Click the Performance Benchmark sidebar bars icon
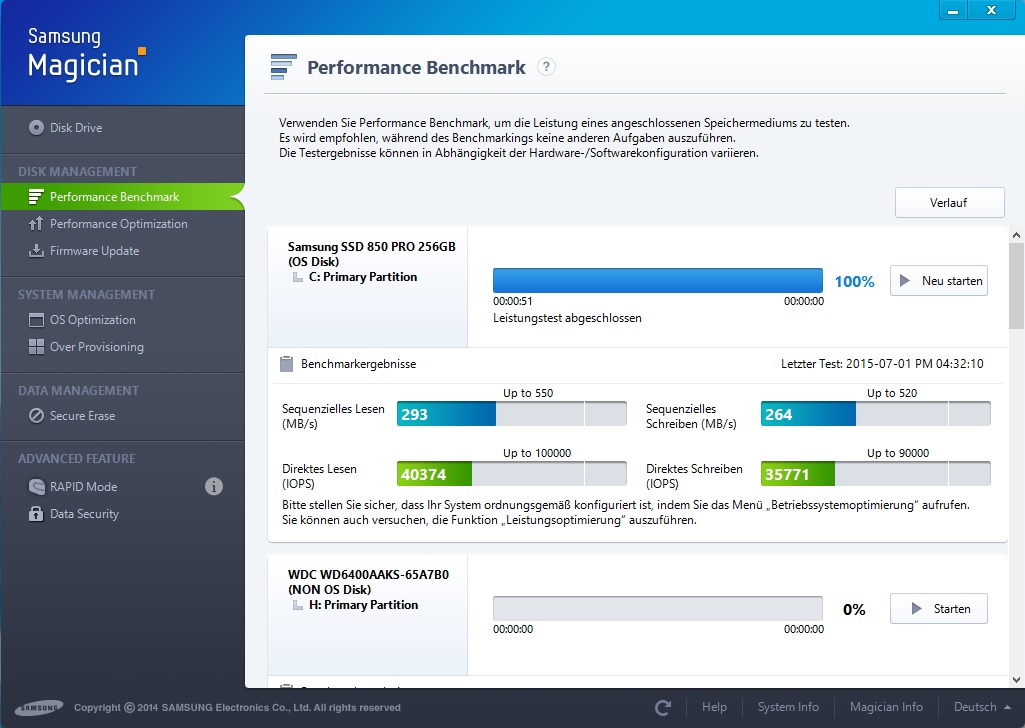Viewport: 1025px width, 728px height. (36, 197)
